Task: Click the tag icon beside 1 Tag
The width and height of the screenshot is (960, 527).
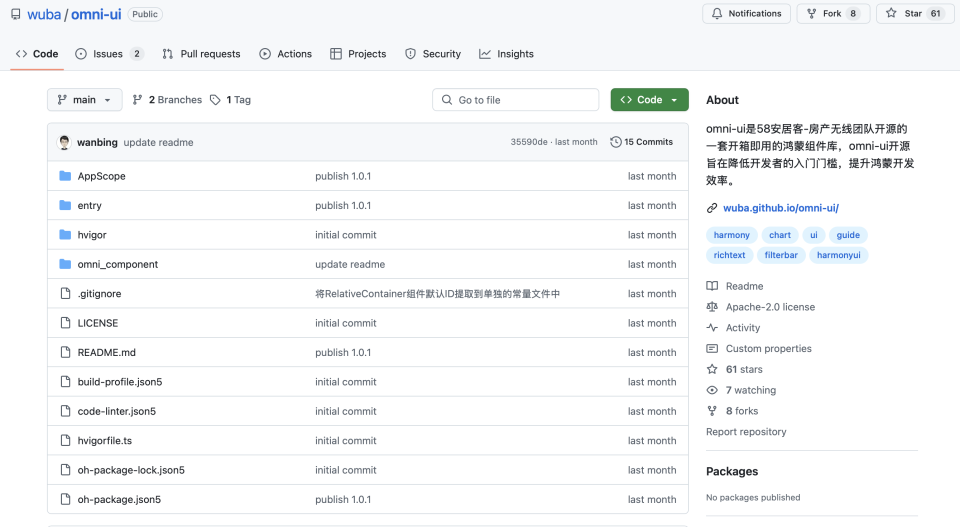Action: tap(215, 100)
